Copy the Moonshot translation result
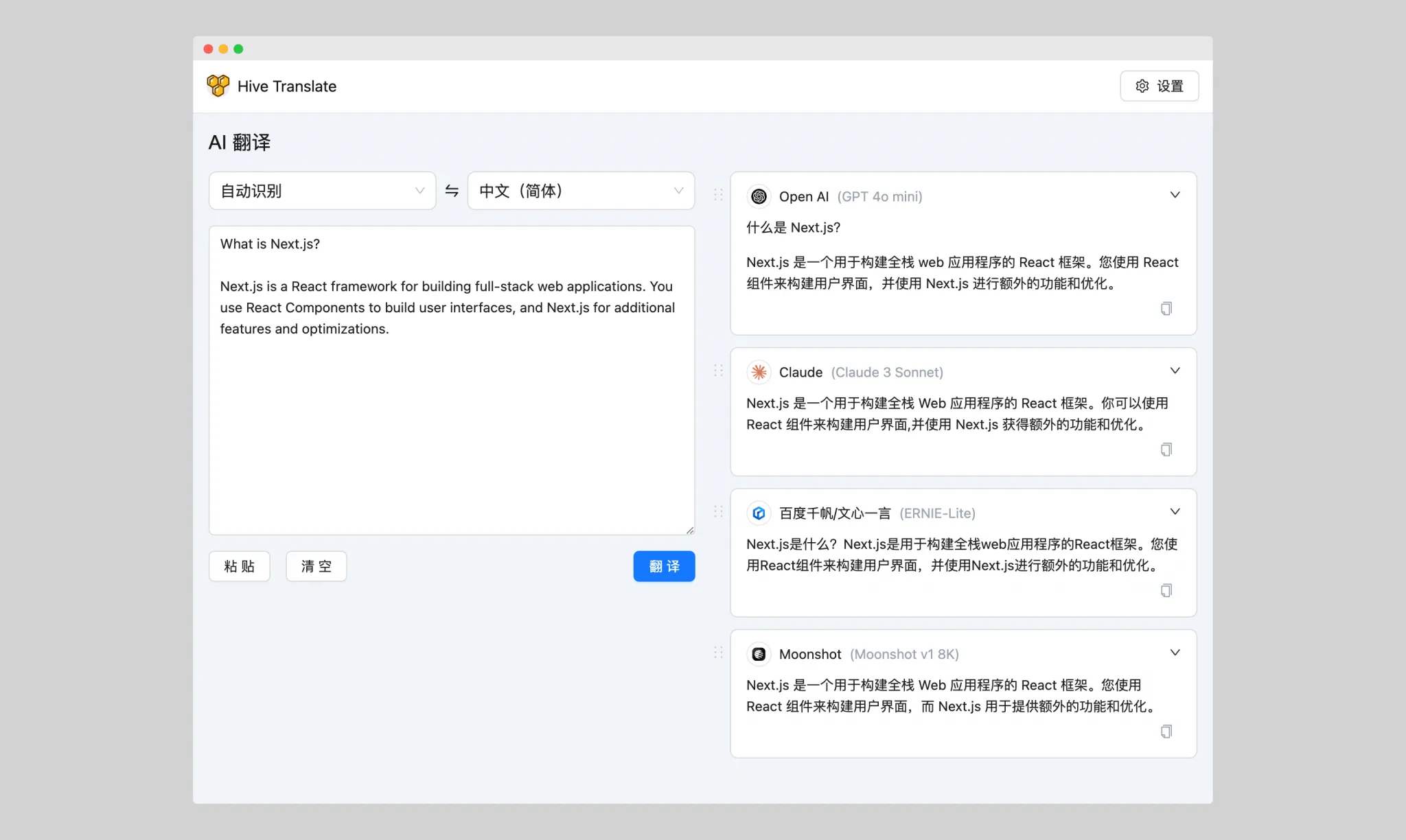This screenshot has height=840, width=1406. click(x=1166, y=732)
